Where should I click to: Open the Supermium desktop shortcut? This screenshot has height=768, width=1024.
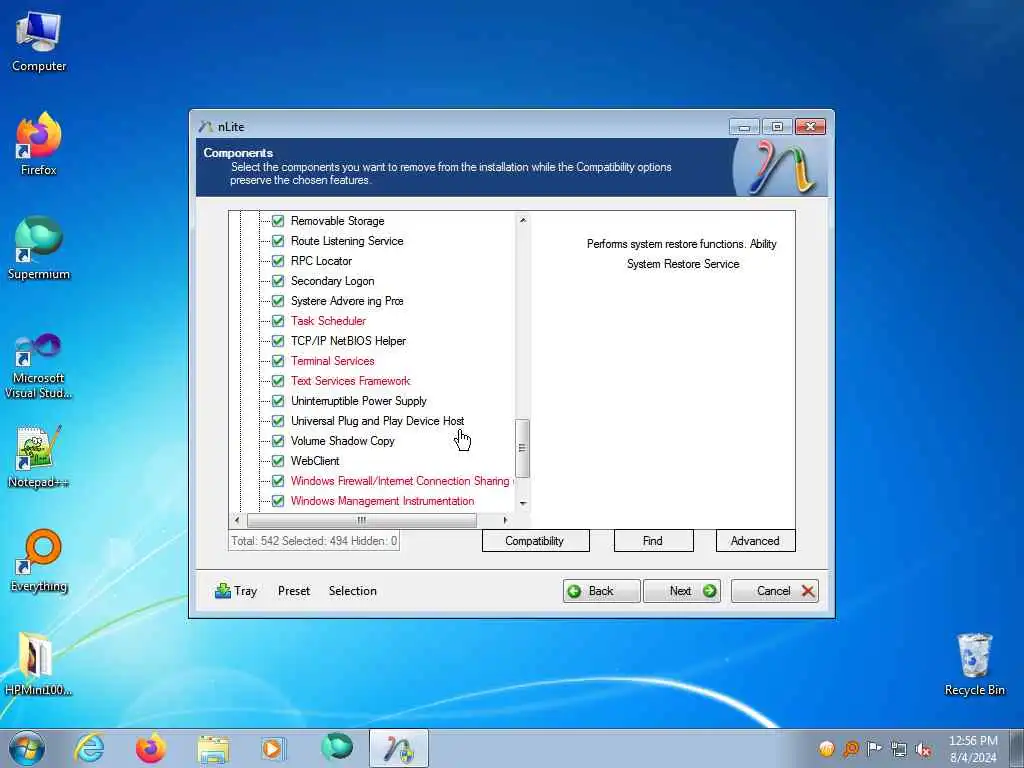[39, 249]
